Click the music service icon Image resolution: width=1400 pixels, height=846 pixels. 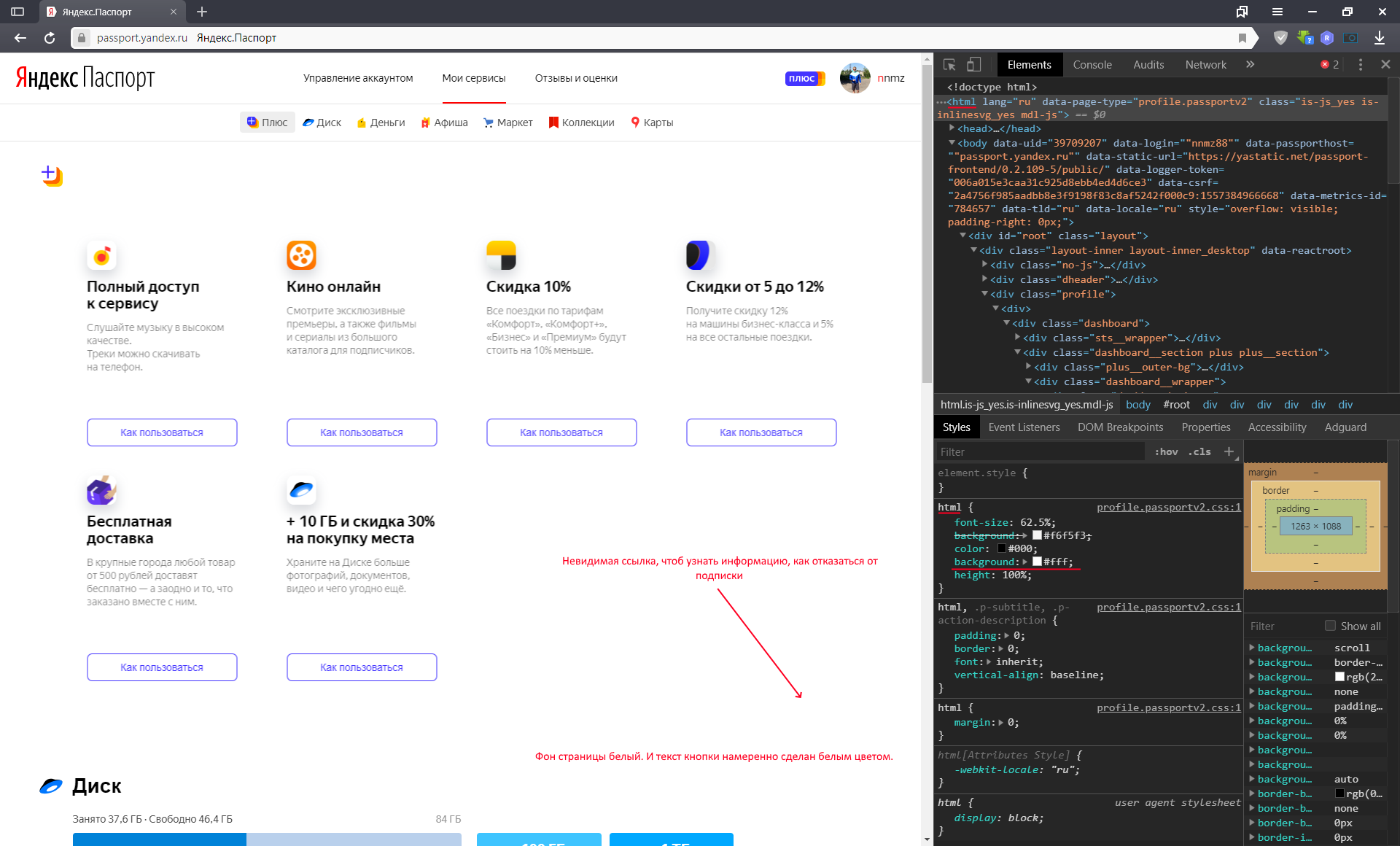pyautogui.click(x=101, y=255)
